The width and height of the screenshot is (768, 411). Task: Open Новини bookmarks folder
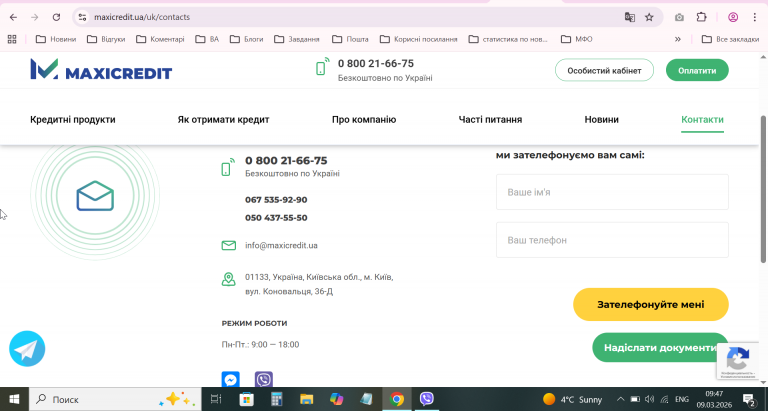(56, 39)
